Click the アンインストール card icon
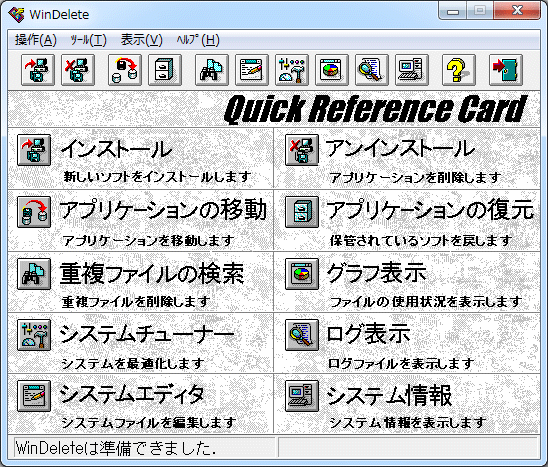This screenshot has width=548, height=467. click(x=302, y=150)
